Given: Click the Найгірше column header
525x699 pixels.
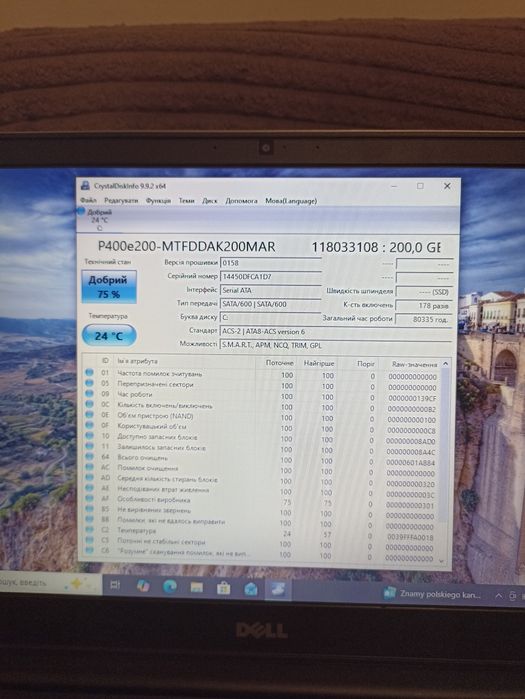Looking at the screenshot, I should (319, 363).
